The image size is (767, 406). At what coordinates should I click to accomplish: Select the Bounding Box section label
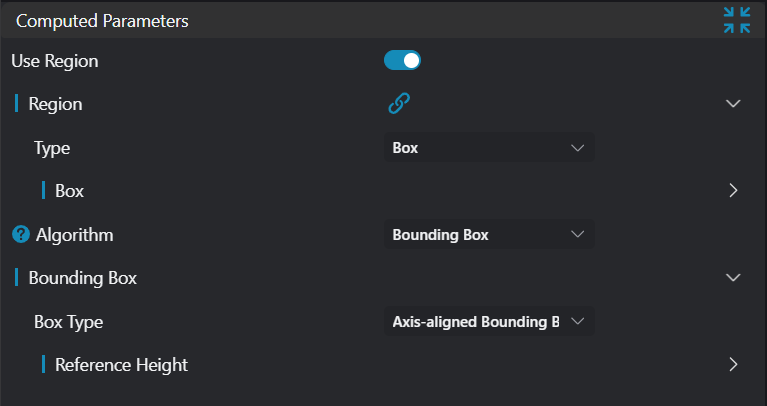tap(82, 277)
